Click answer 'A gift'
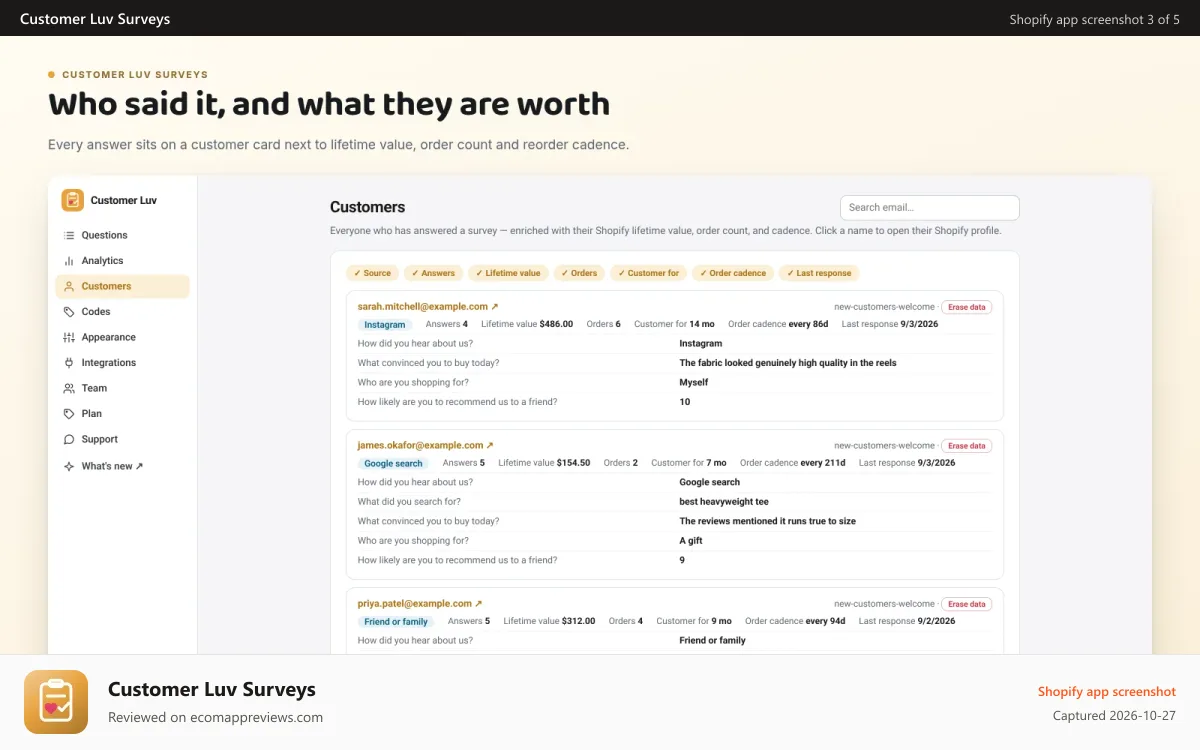 pos(691,541)
